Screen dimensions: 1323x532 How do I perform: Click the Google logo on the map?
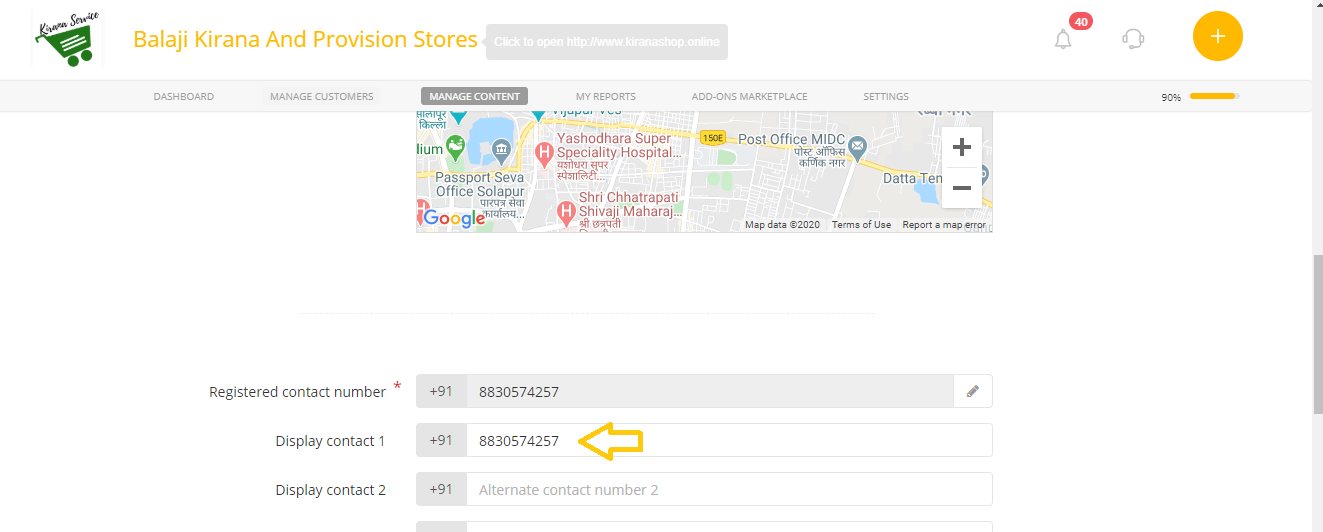click(453, 218)
